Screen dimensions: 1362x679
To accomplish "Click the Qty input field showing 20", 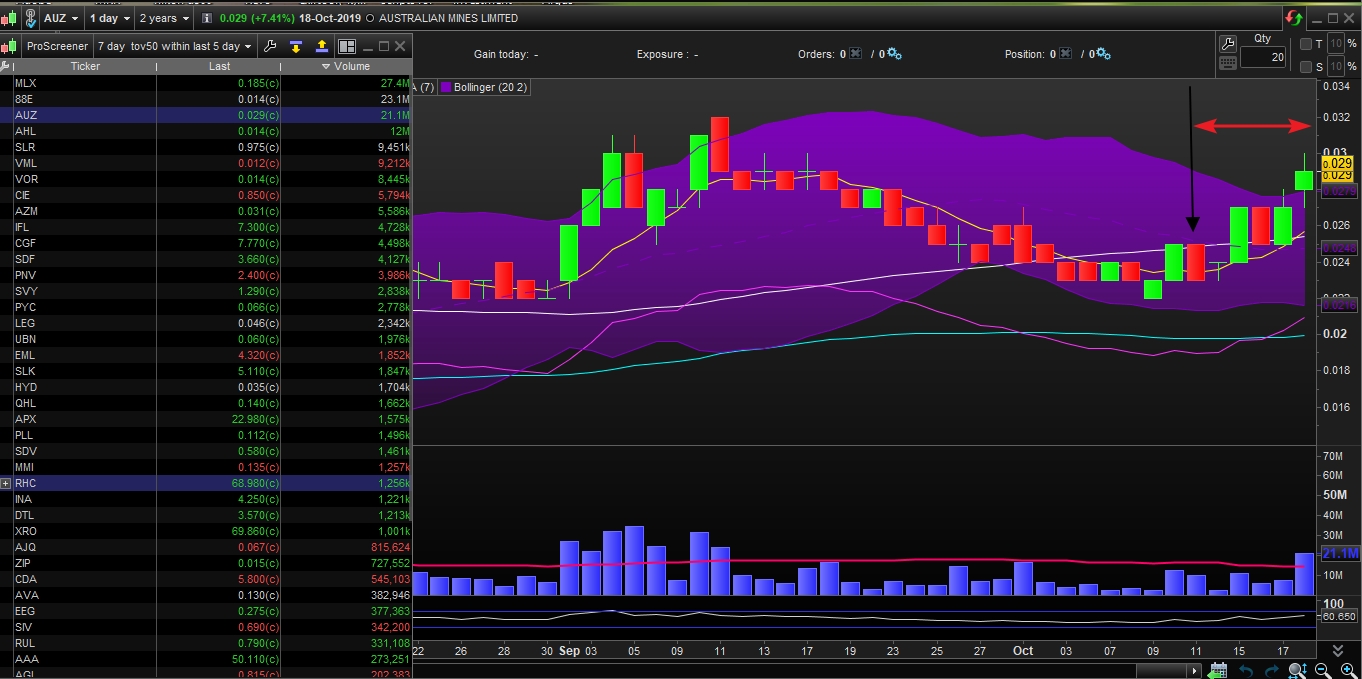I will [1263, 57].
